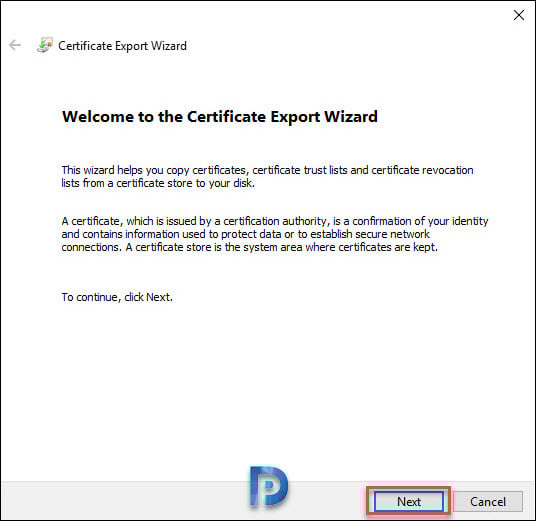
Task: Click the line 'lists from a certificate store to your disk'
Action: point(158,183)
